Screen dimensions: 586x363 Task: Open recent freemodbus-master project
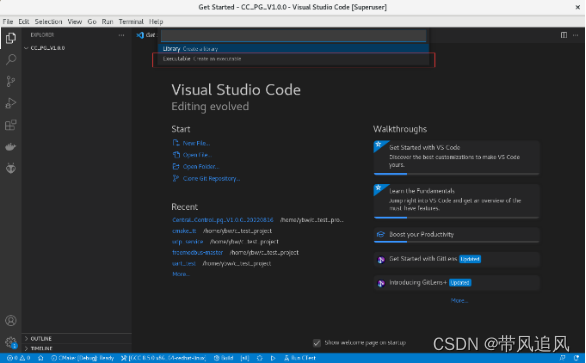pos(198,252)
